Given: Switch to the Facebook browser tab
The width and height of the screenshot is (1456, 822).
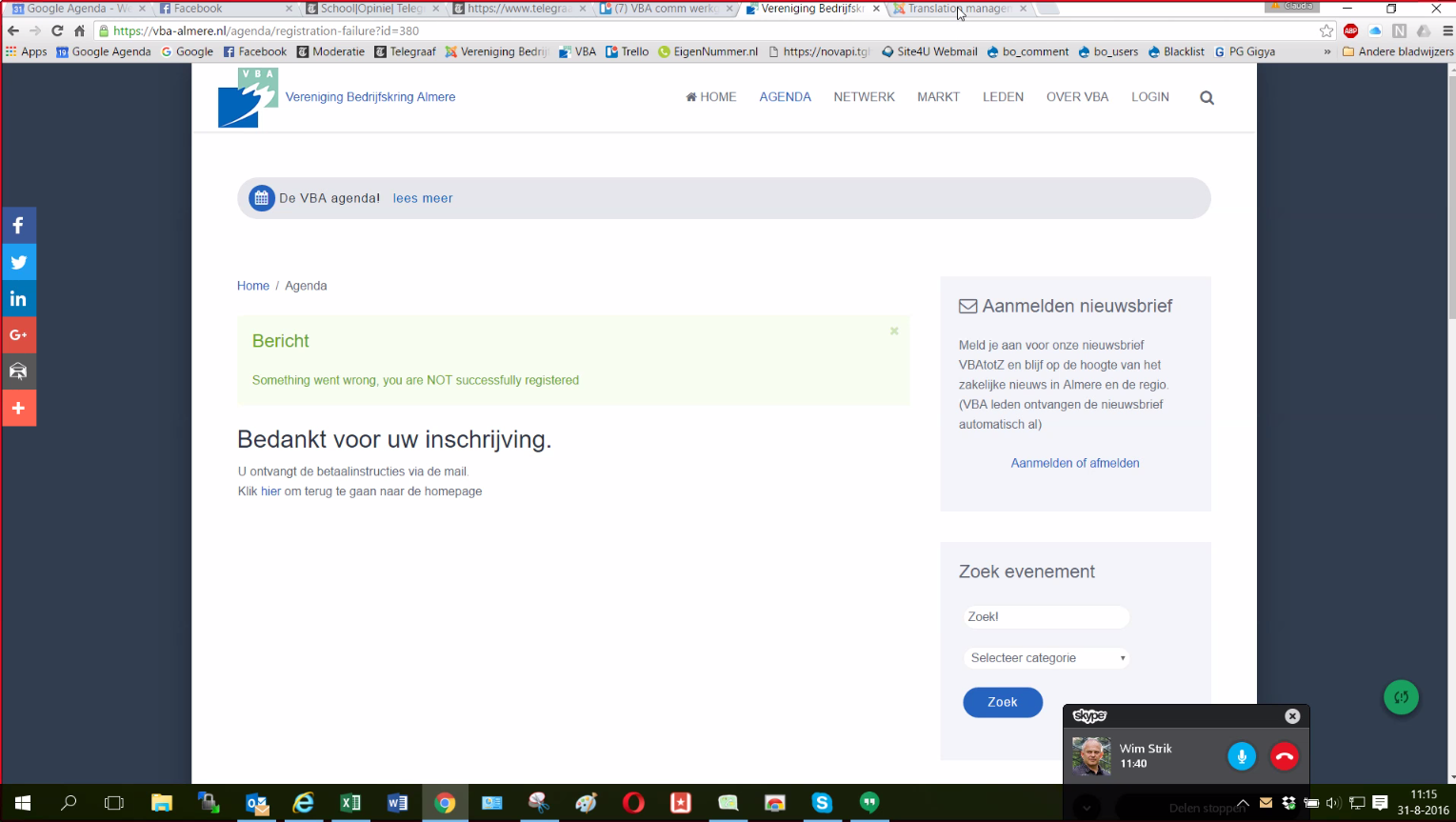Looking at the screenshot, I should coord(221,9).
